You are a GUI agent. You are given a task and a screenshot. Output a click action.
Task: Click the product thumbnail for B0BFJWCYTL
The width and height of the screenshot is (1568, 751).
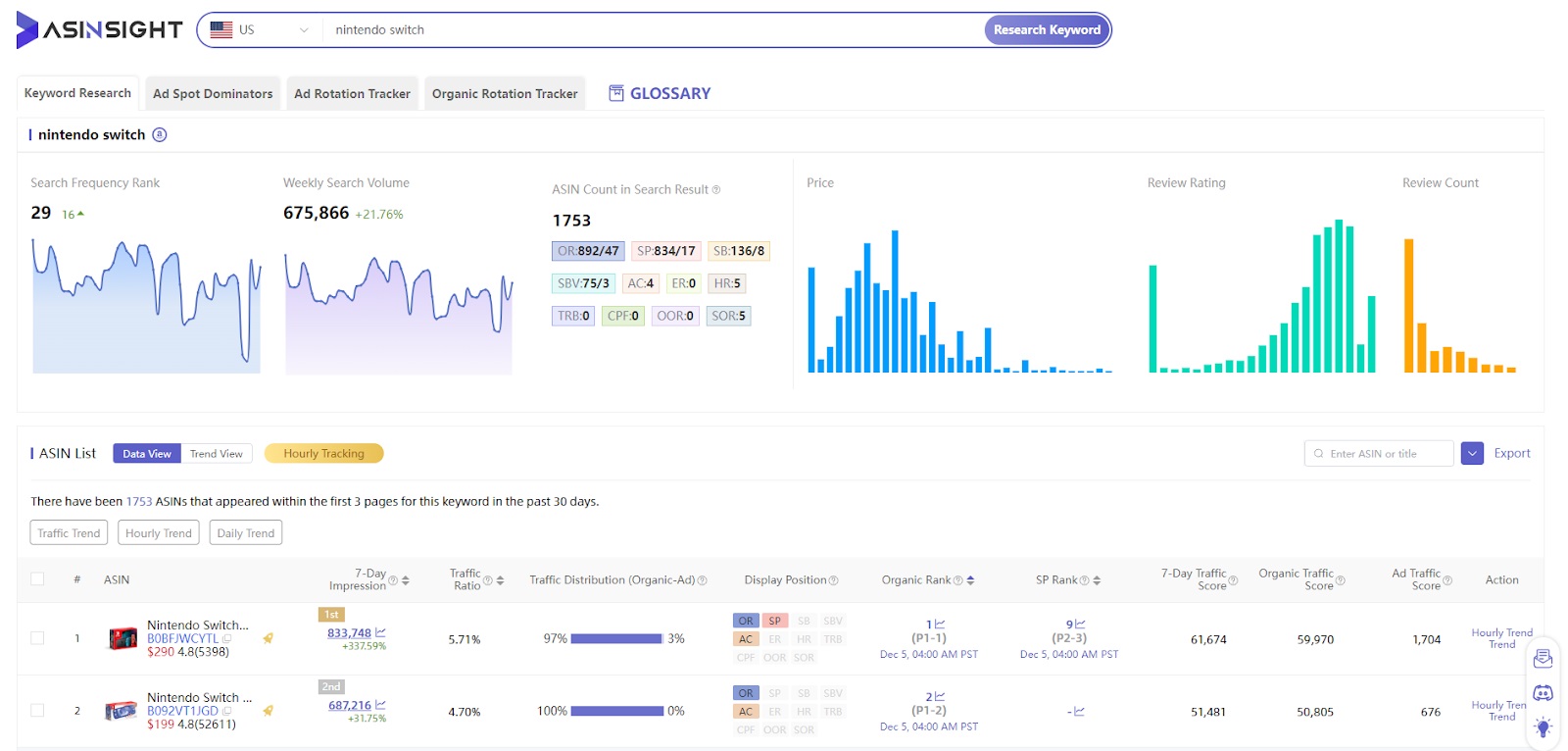(x=122, y=639)
